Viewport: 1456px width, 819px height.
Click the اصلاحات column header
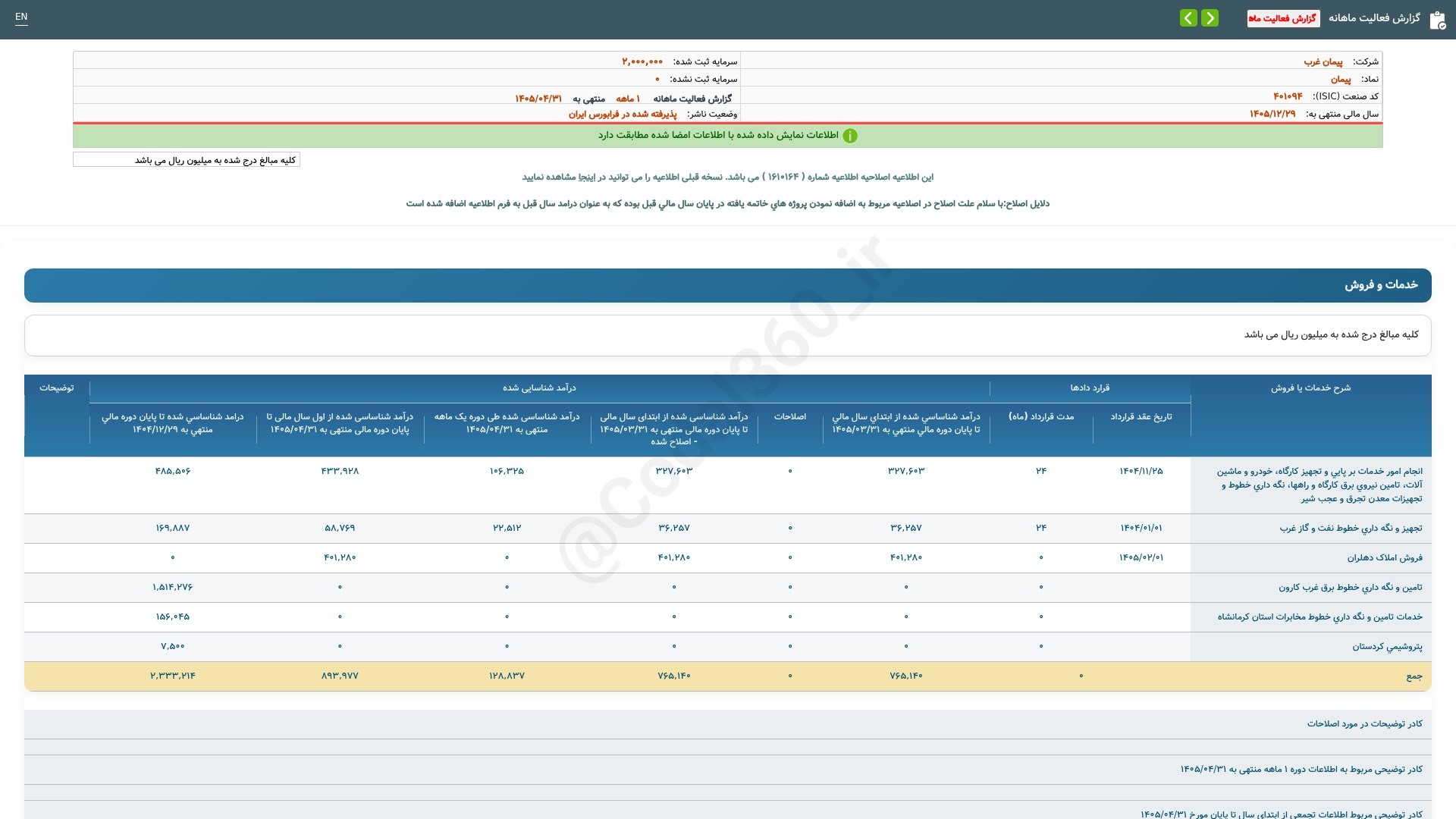tap(790, 417)
